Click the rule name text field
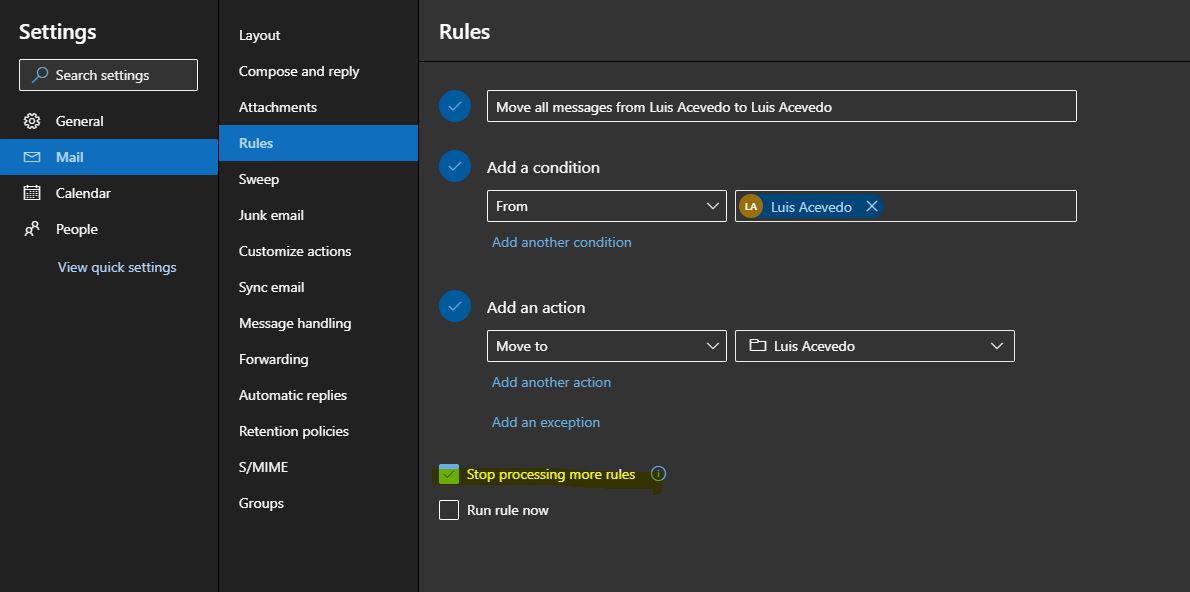 click(782, 106)
